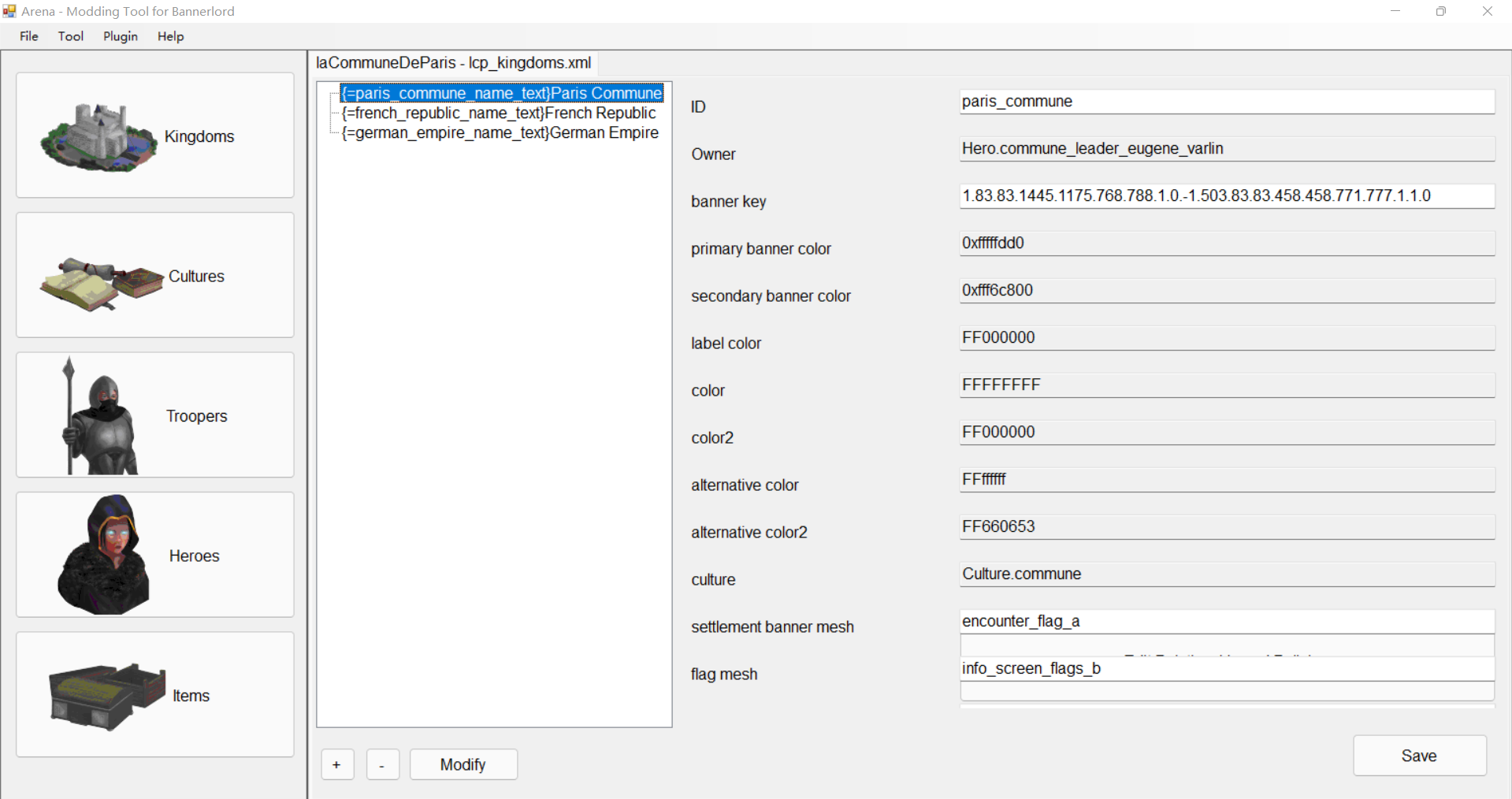Click the ID field with paris_commune
1512x799 pixels.
(x=1227, y=102)
